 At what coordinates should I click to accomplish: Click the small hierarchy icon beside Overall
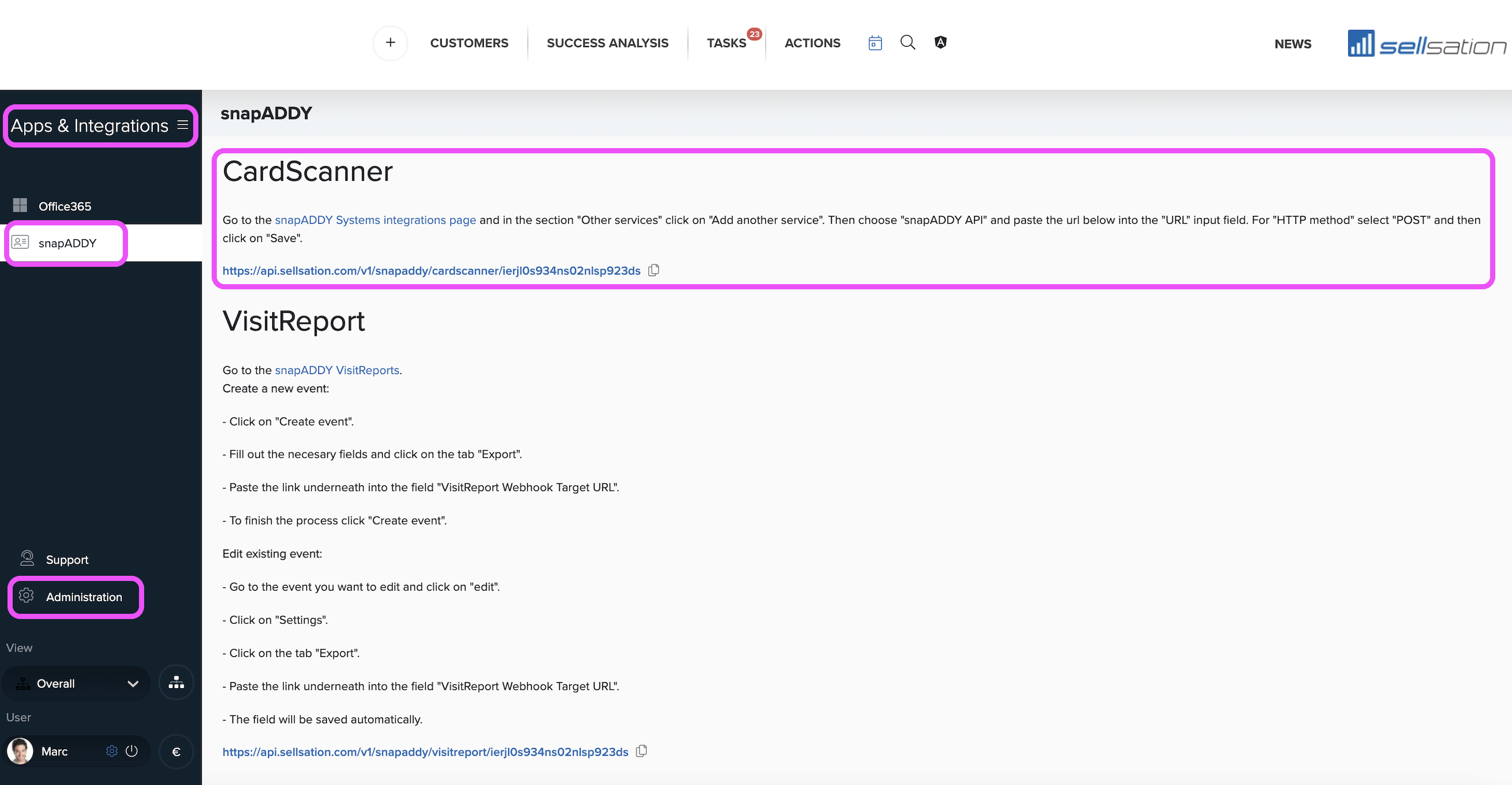23,684
